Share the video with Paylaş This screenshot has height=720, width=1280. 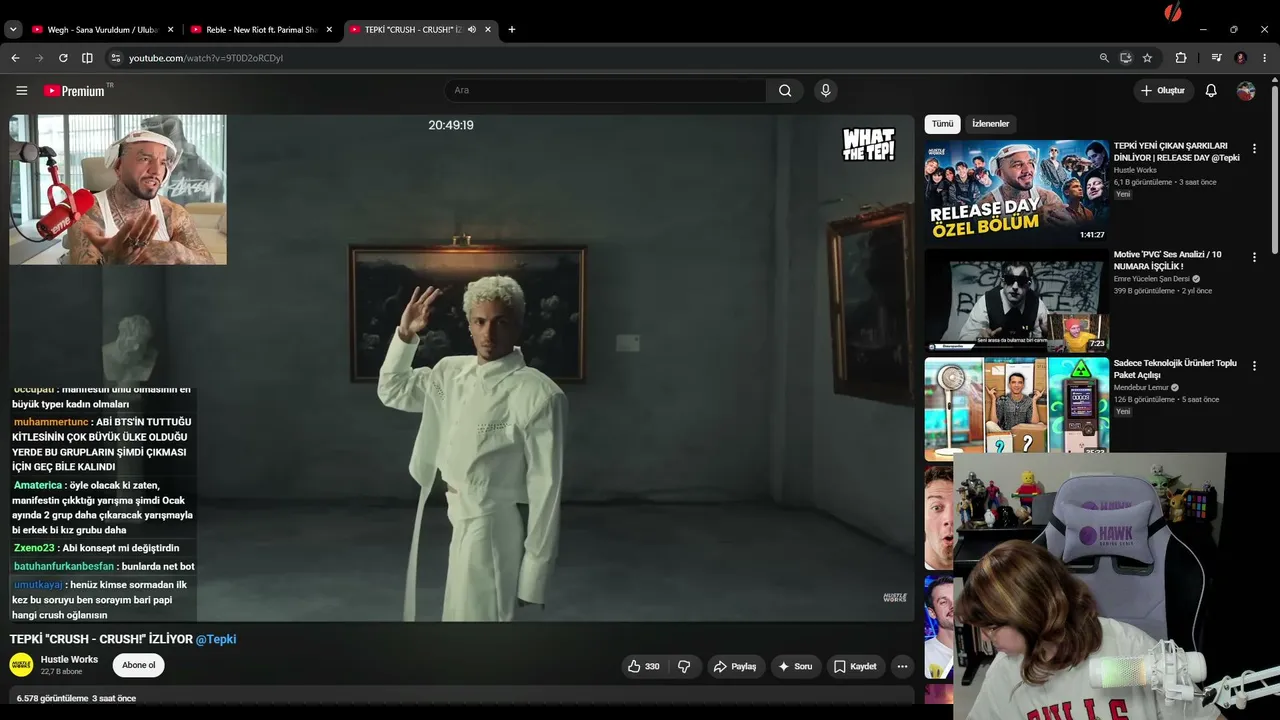click(734, 666)
